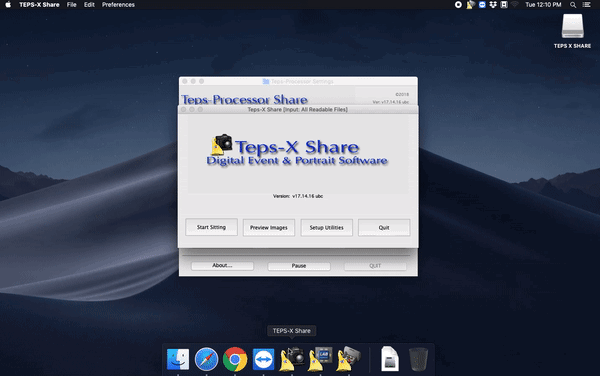Click the Teps-Processor Share heading

244,99
